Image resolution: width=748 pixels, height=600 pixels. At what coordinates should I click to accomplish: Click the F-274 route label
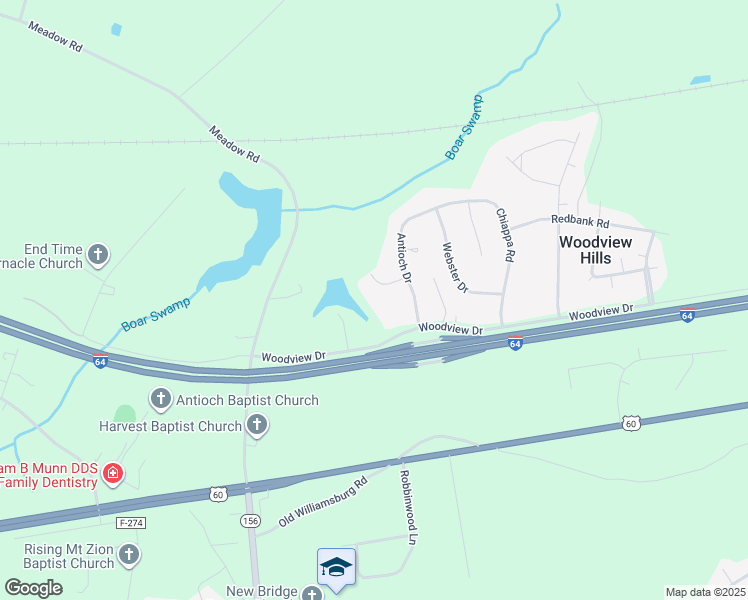[x=131, y=523]
